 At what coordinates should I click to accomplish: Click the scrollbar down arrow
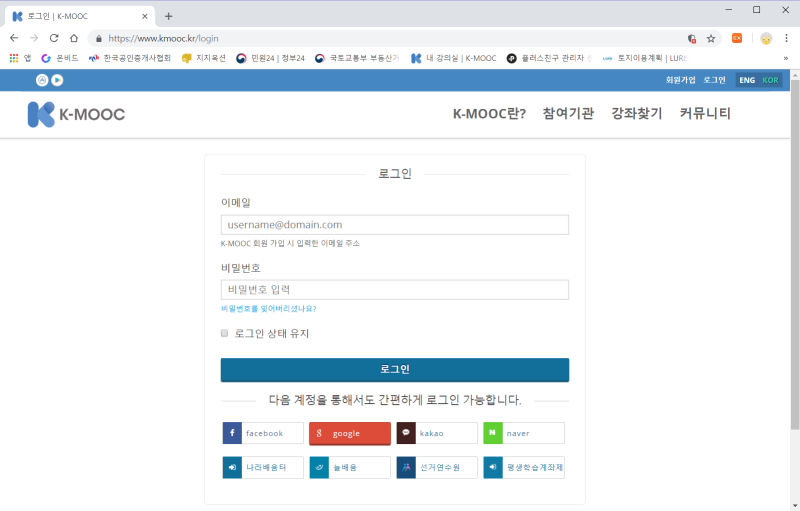(x=795, y=506)
